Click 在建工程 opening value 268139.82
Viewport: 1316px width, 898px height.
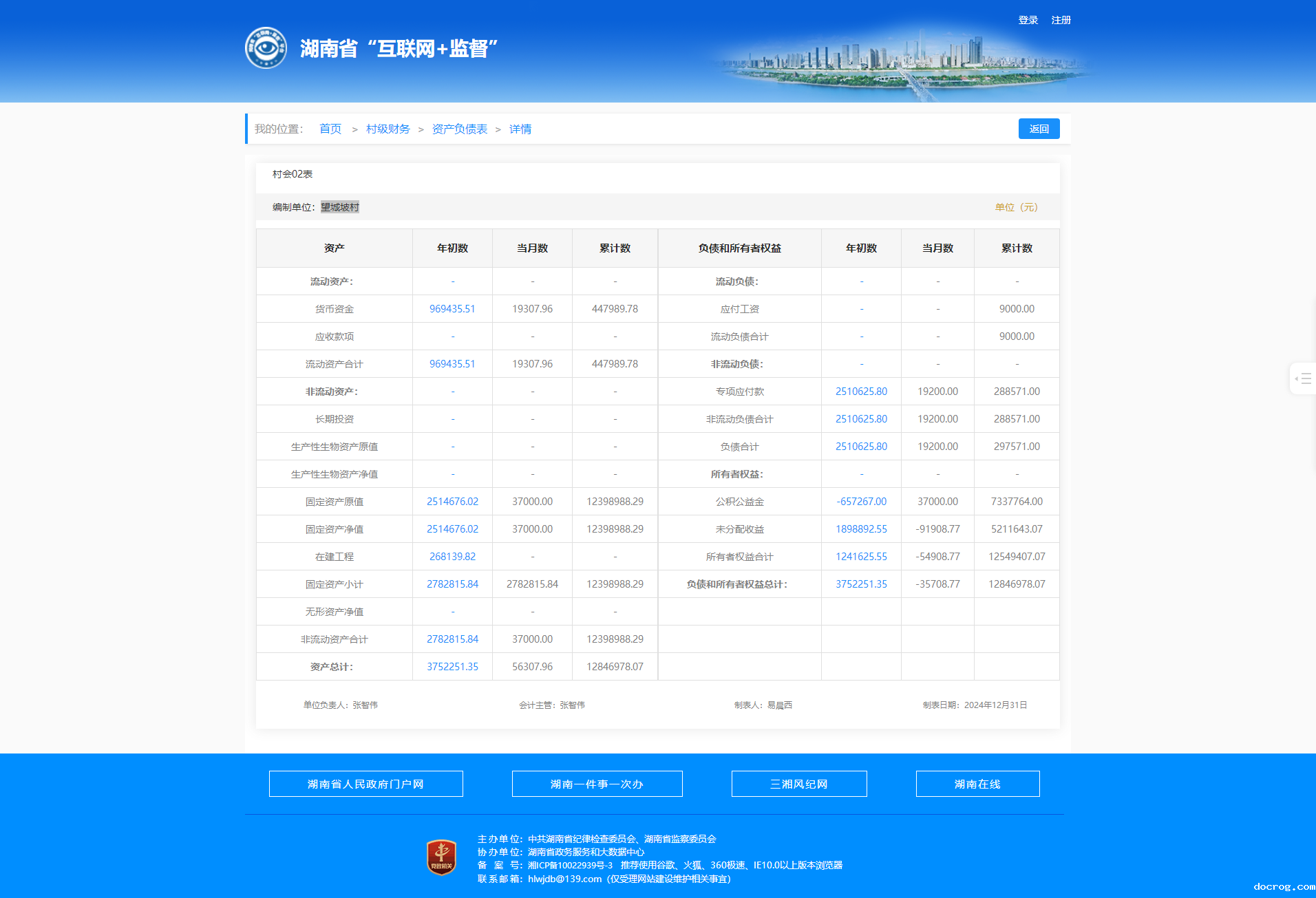(452, 557)
